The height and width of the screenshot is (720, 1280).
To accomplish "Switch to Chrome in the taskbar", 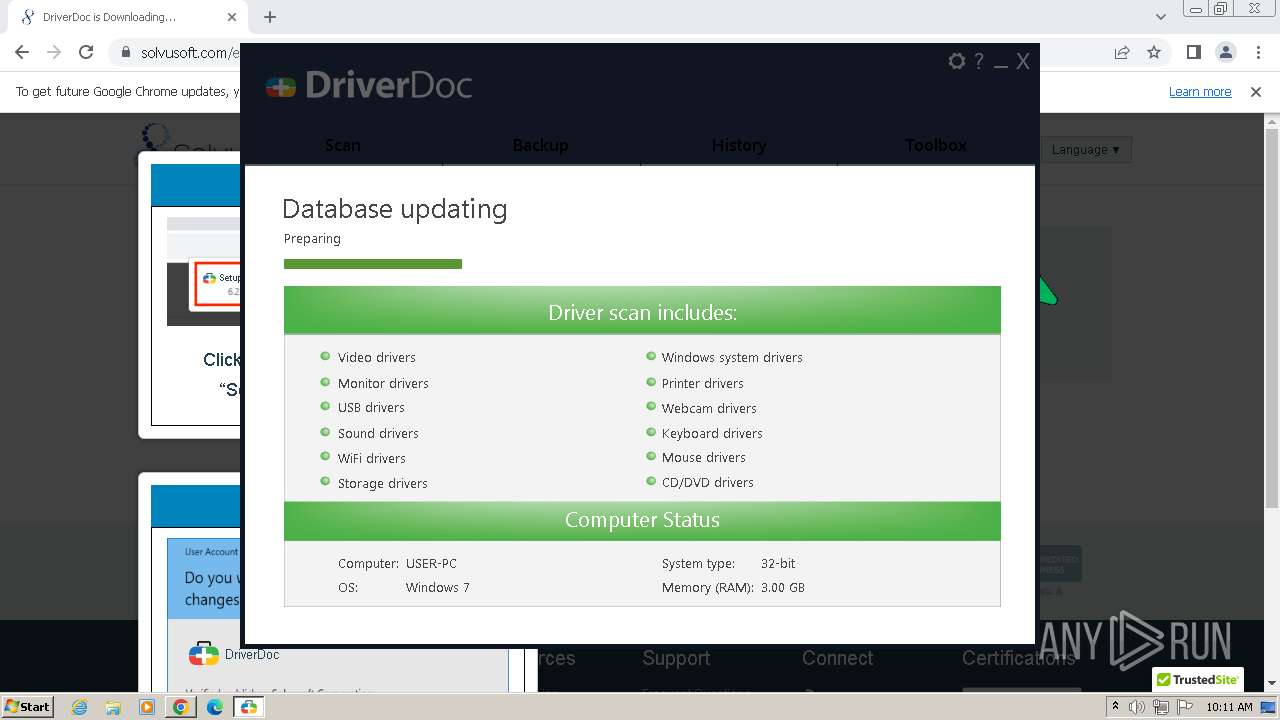I will (x=181, y=707).
